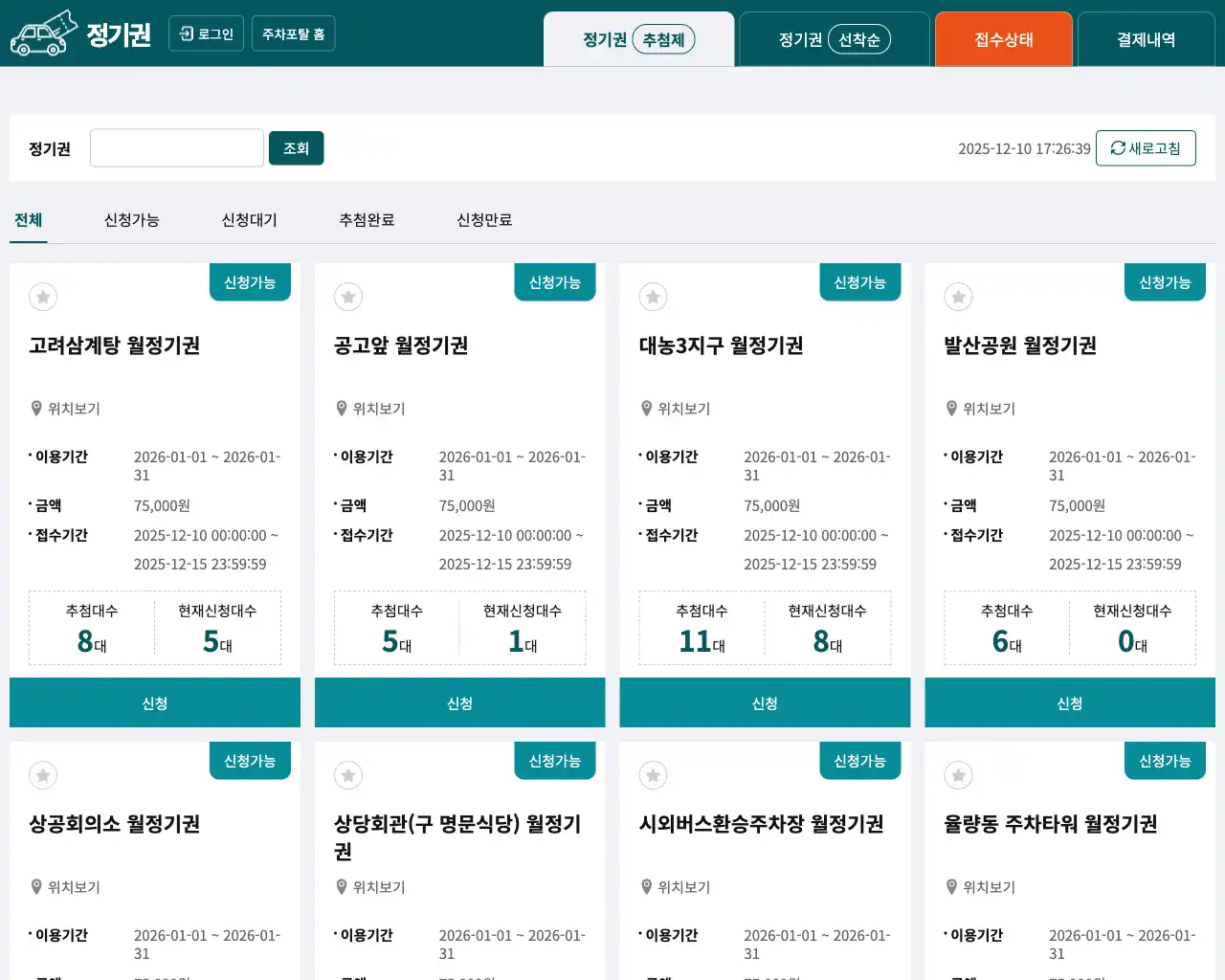Click the location pin icon on 공고앞 월정기권 card
Viewport: 1225px width, 980px height.
tap(342, 408)
